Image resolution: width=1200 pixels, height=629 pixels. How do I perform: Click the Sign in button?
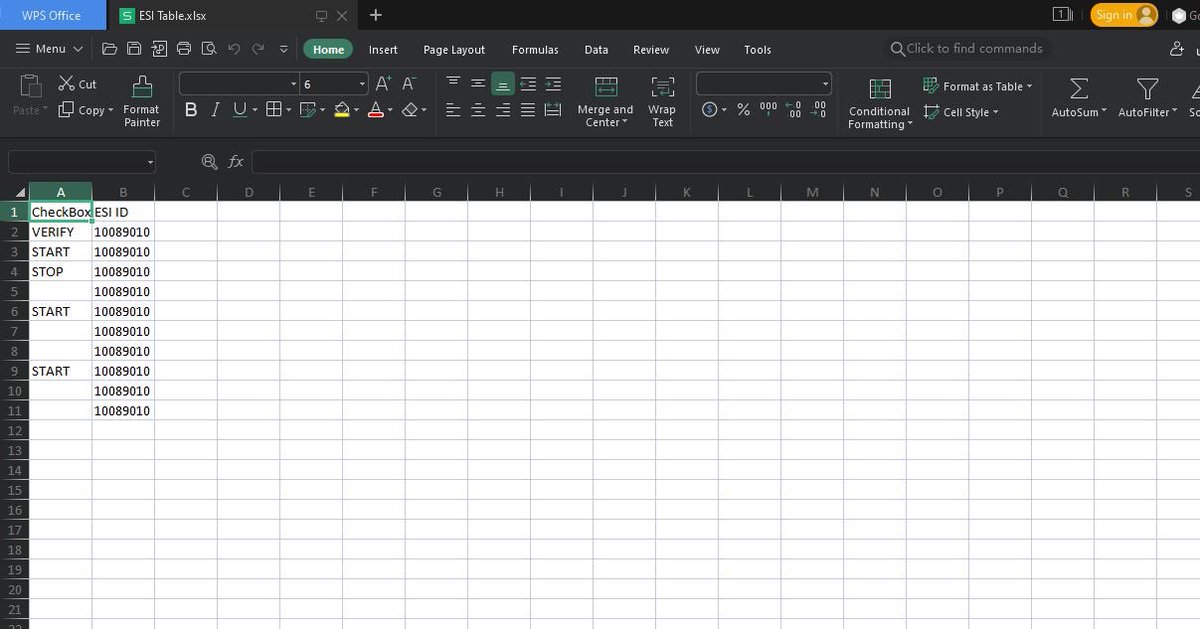pyautogui.click(x=1124, y=15)
